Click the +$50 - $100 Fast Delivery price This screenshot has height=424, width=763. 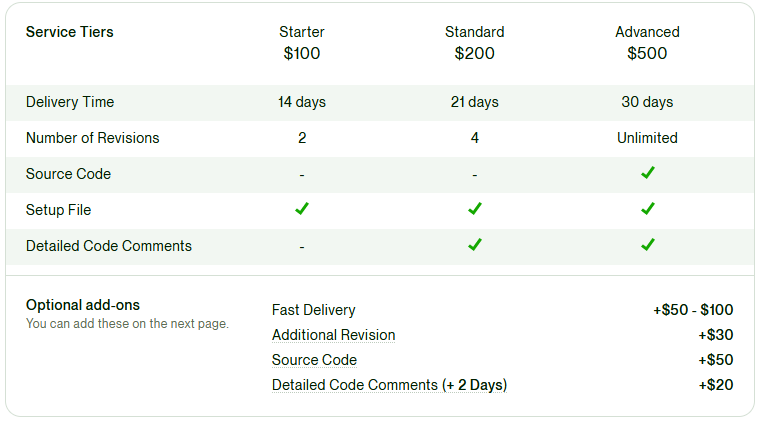693,310
